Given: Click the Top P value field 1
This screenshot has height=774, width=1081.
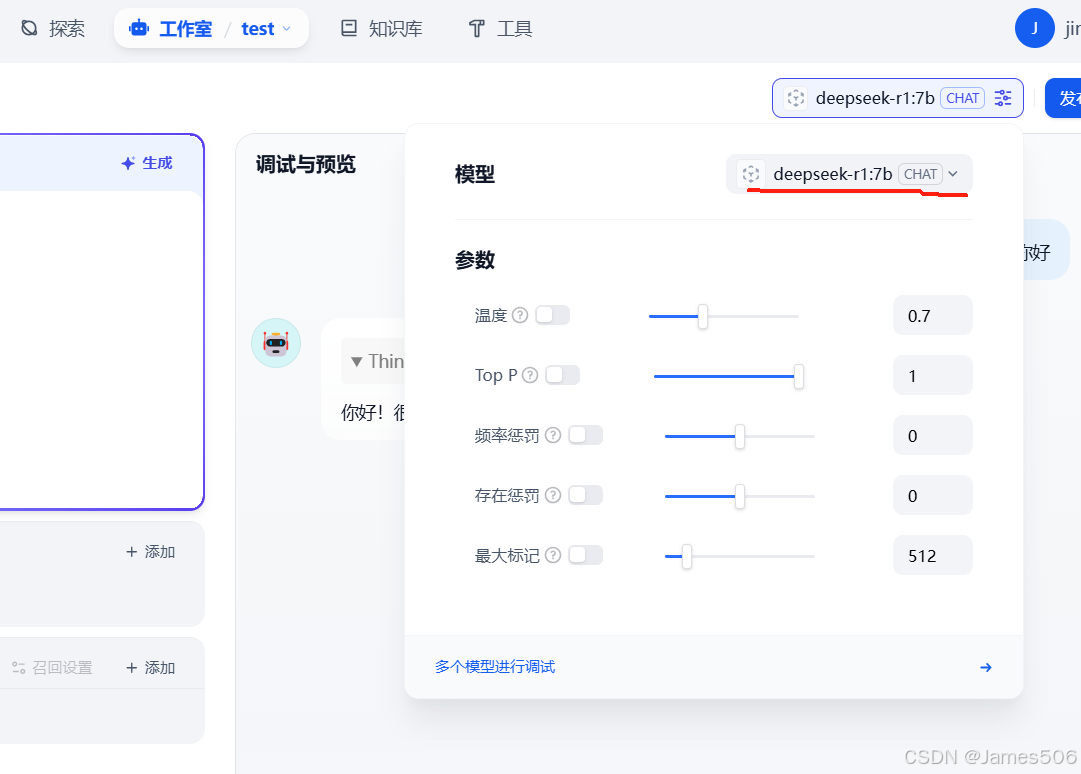Looking at the screenshot, I should (x=933, y=376).
